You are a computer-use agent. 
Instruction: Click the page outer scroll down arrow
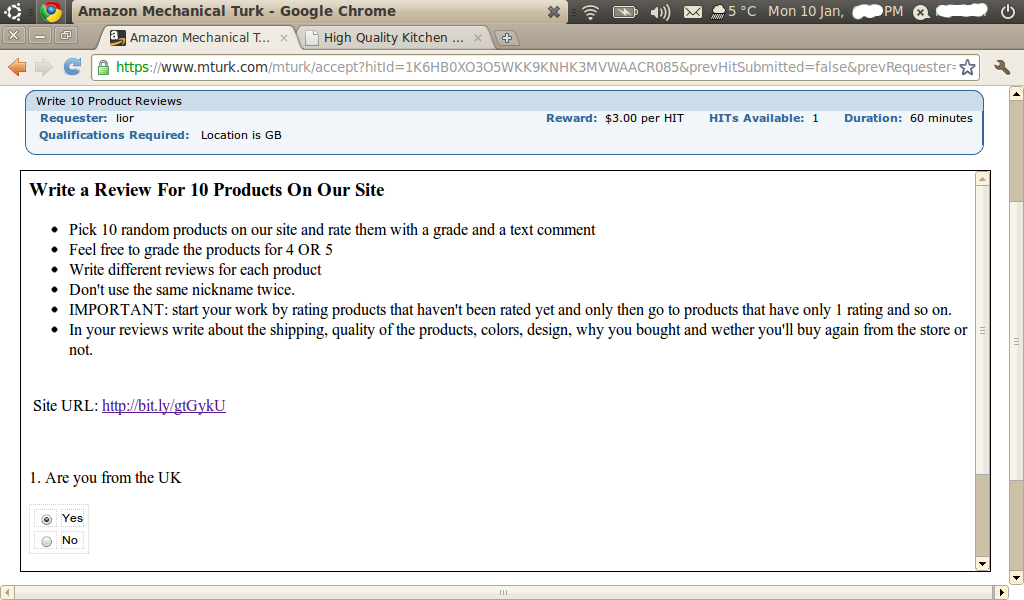(x=1016, y=577)
